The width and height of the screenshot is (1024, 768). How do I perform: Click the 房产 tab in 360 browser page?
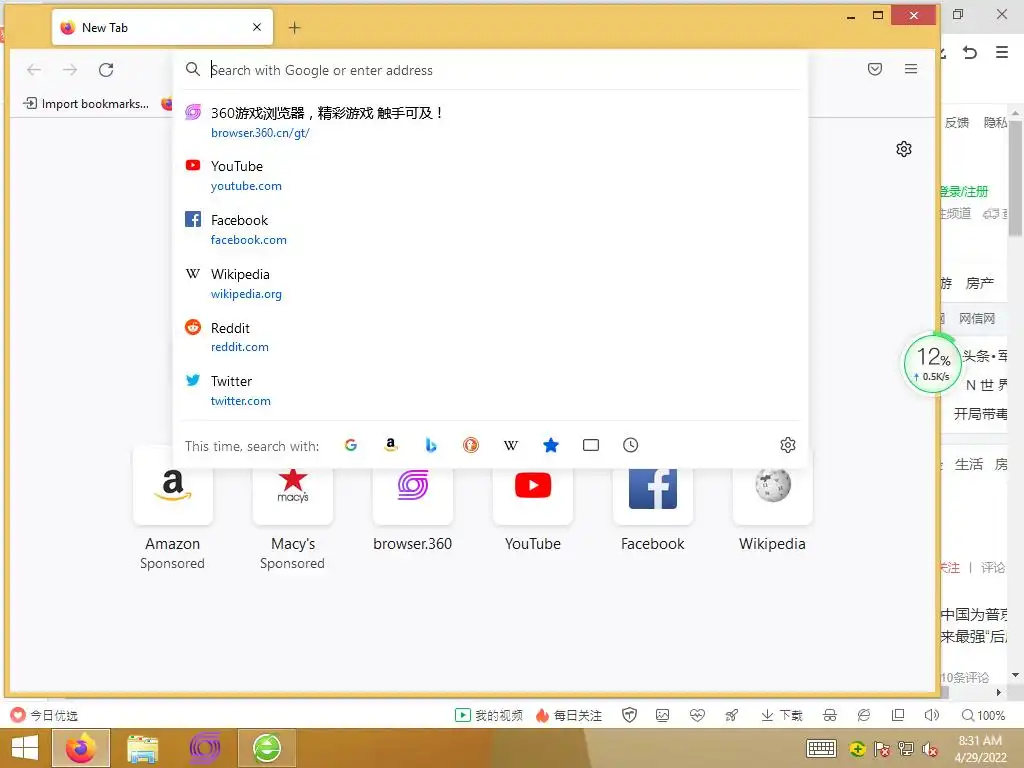(980, 283)
